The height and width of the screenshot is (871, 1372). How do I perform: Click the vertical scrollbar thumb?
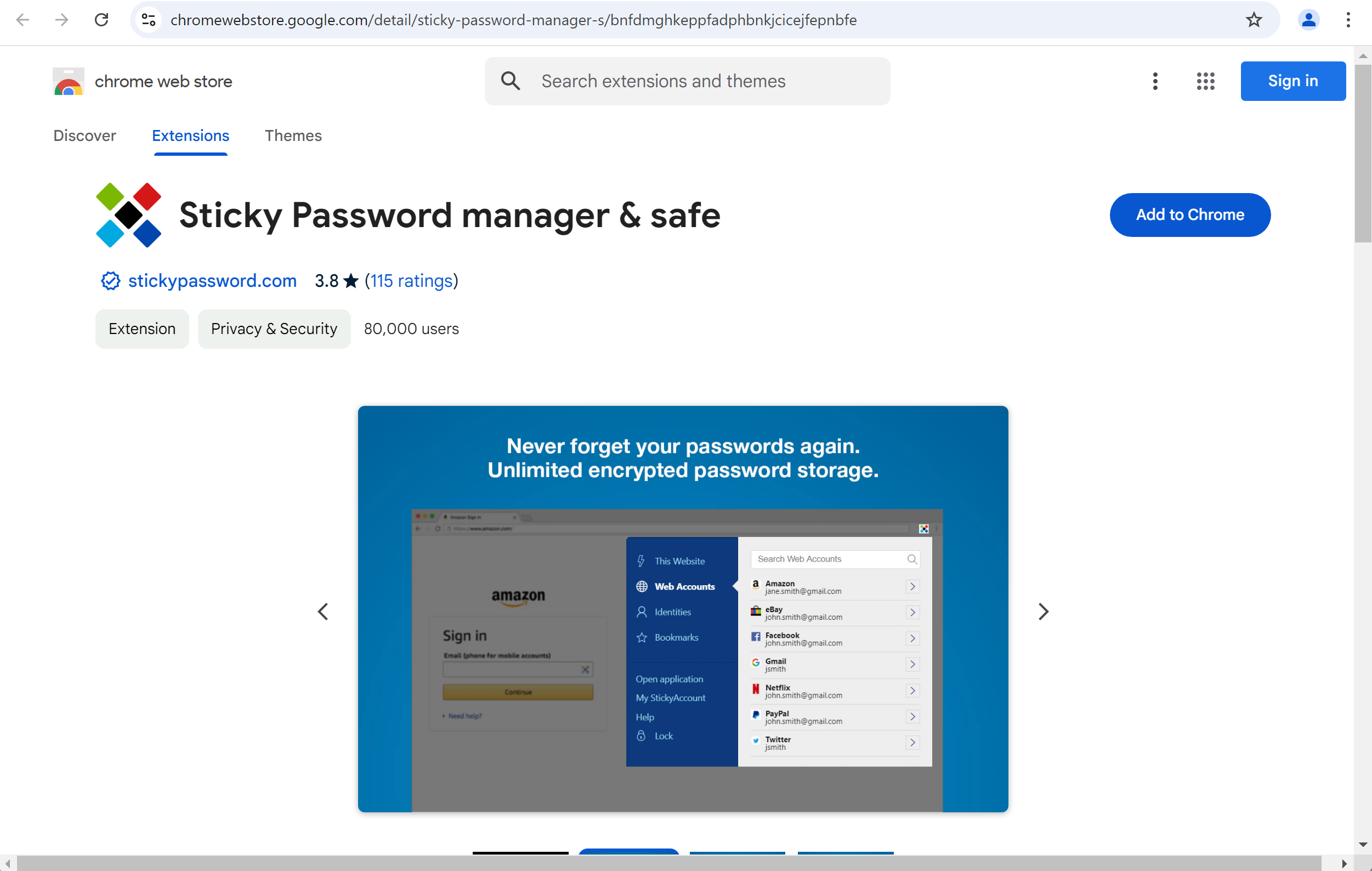coord(1363,154)
